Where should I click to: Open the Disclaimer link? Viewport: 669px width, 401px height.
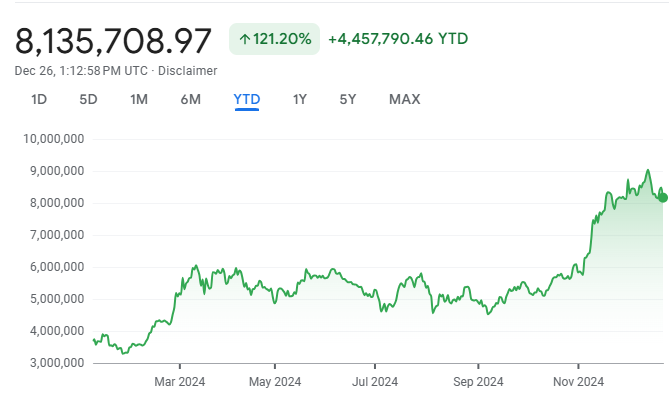[188, 71]
